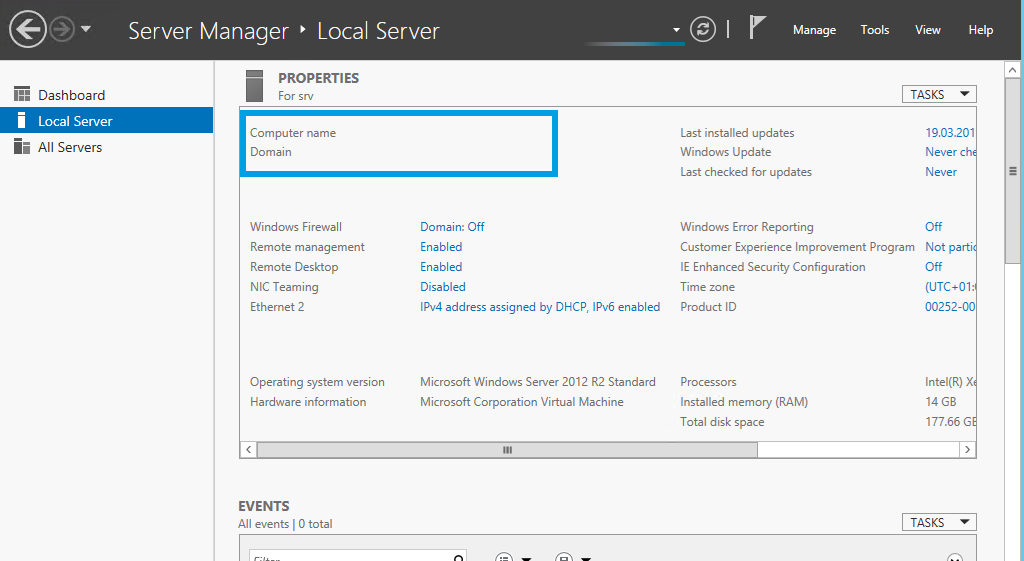
Task: Click the properties horizontal scrollbar right arrow
Action: point(967,450)
